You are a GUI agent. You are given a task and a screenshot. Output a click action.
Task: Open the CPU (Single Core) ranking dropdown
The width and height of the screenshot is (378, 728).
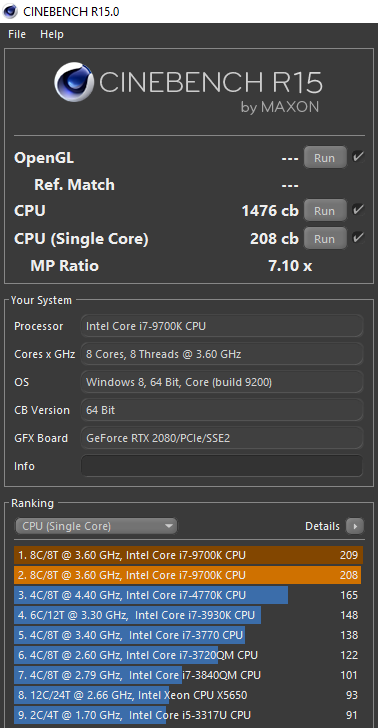coord(96,526)
